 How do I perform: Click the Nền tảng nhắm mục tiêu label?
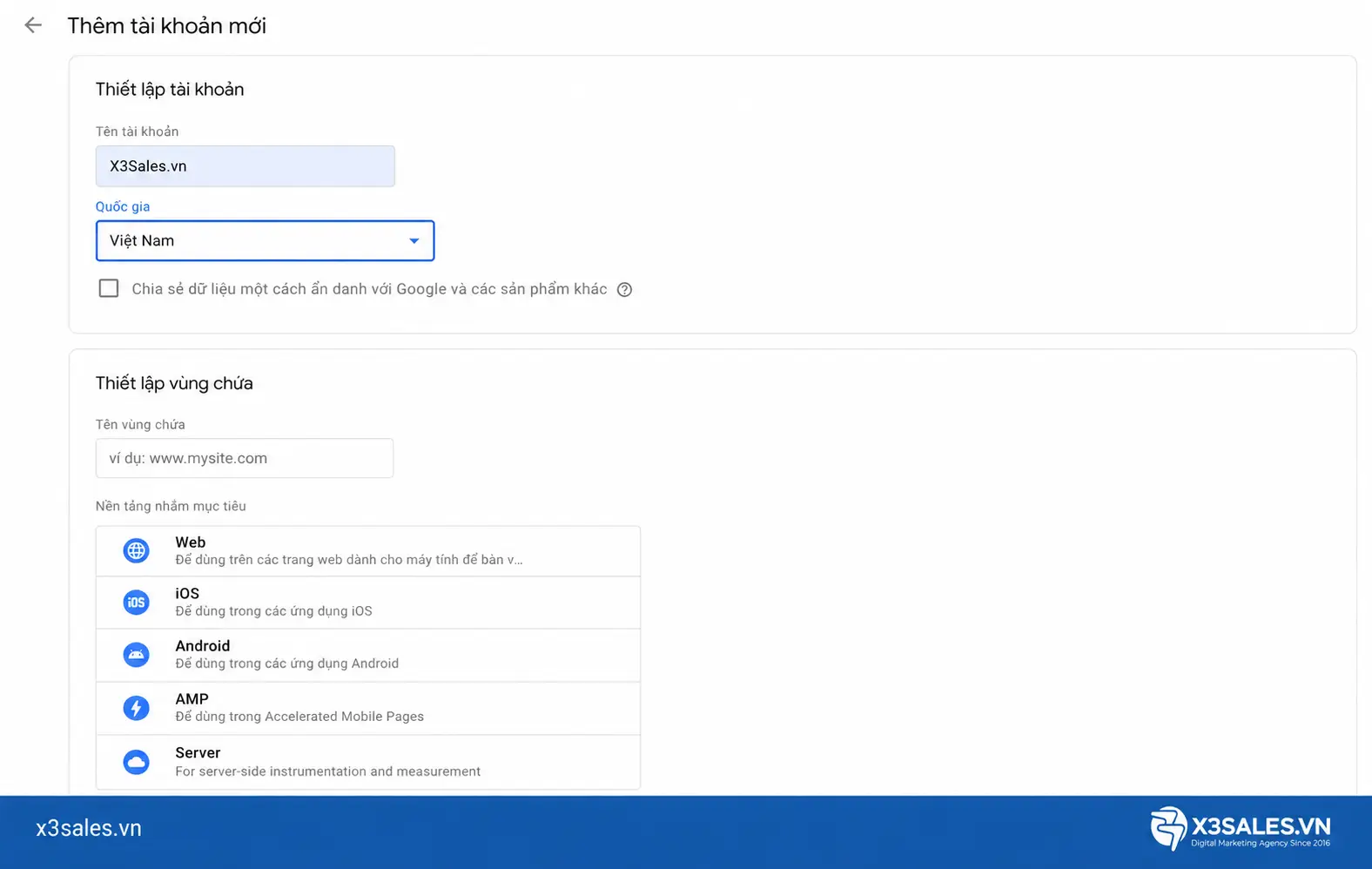pyautogui.click(x=171, y=506)
